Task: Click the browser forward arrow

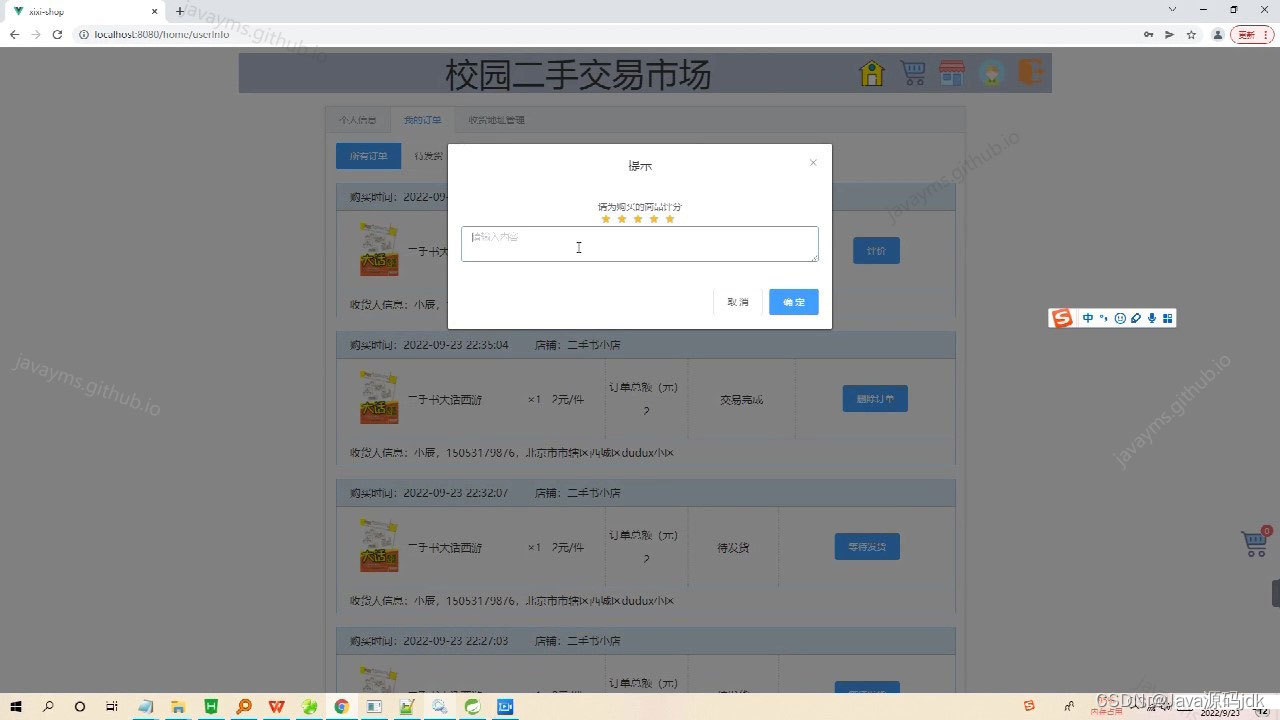Action: [36, 34]
